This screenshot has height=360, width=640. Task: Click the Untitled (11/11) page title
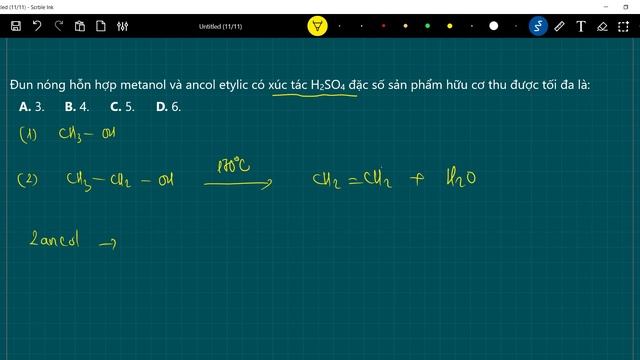(220, 27)
